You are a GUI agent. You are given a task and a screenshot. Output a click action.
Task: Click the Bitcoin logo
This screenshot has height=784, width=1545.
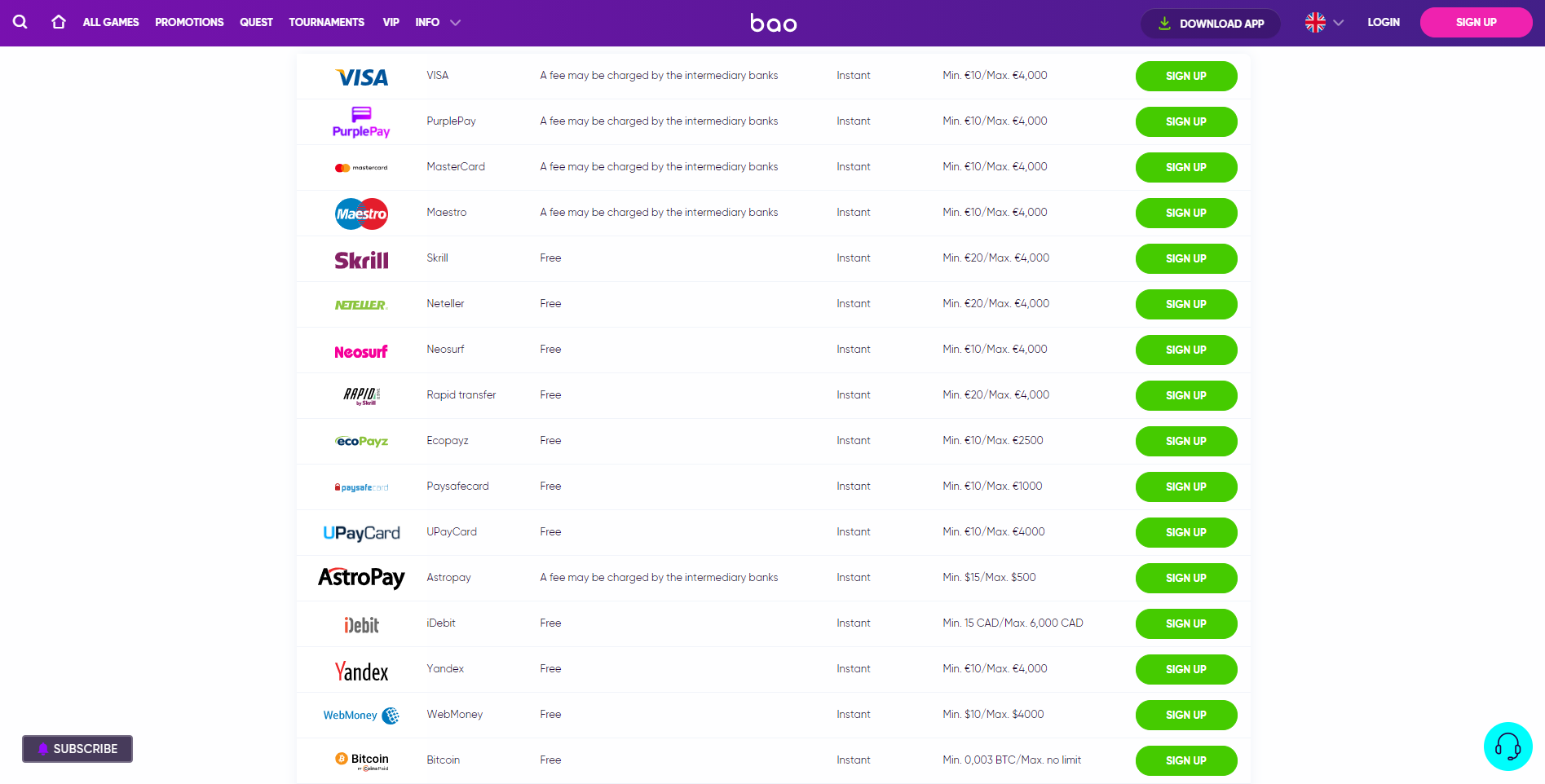362,761
